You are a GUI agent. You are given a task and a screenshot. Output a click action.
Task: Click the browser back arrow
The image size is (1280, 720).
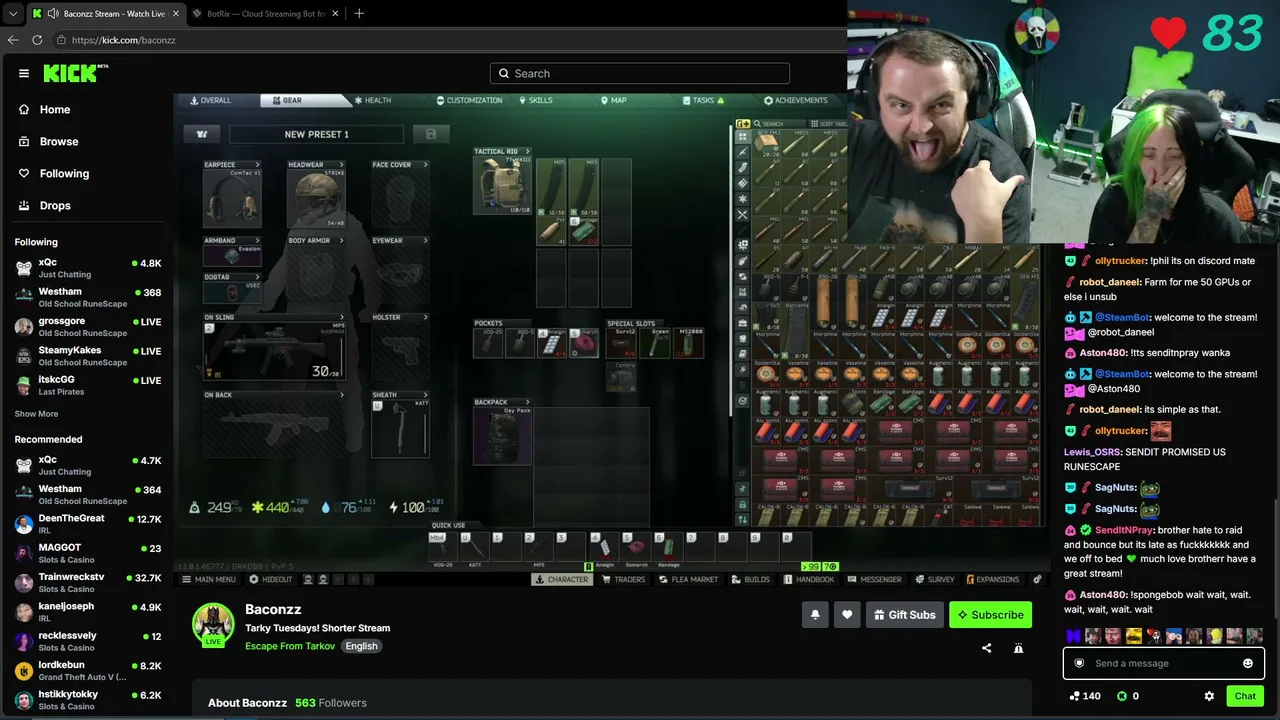click(13, 40)
